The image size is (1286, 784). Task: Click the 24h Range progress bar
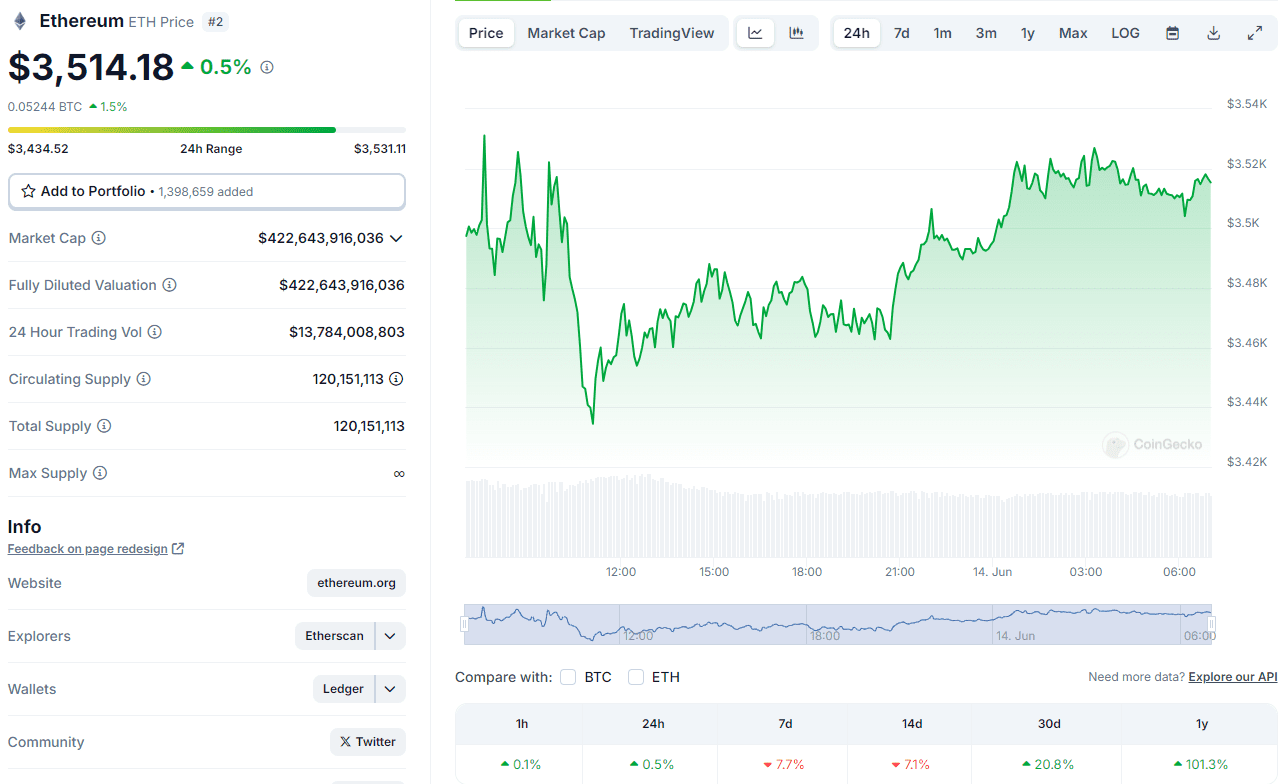pyautogui.click(x=207, y=130)
